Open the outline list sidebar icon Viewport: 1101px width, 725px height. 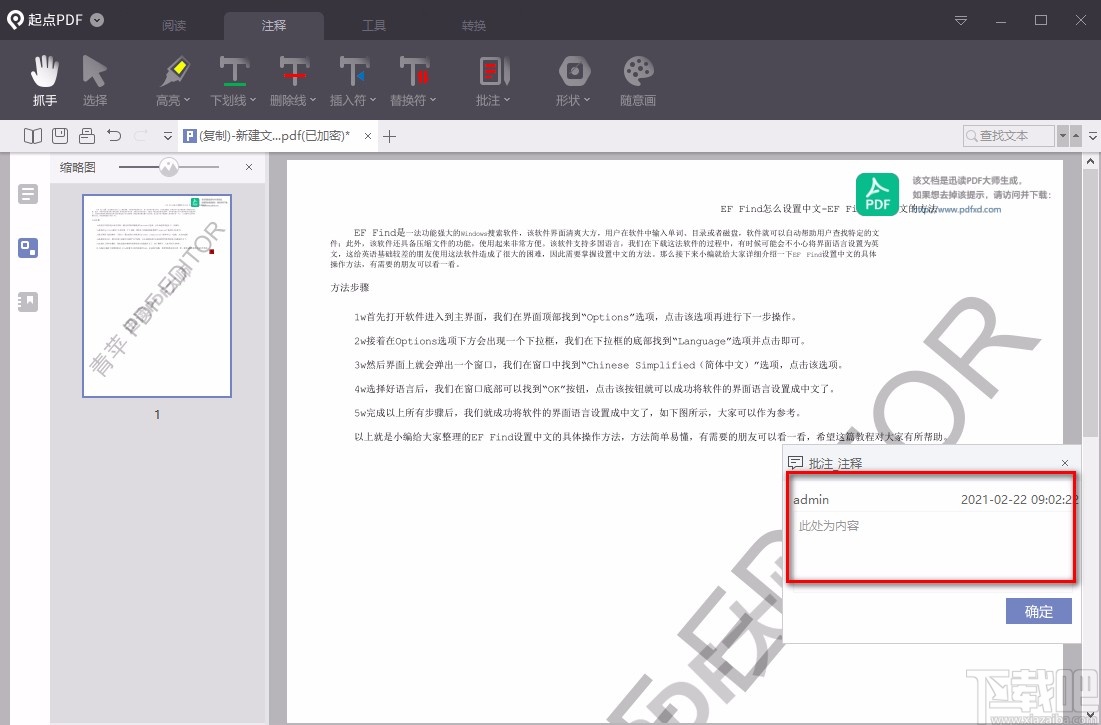(28, 194)
